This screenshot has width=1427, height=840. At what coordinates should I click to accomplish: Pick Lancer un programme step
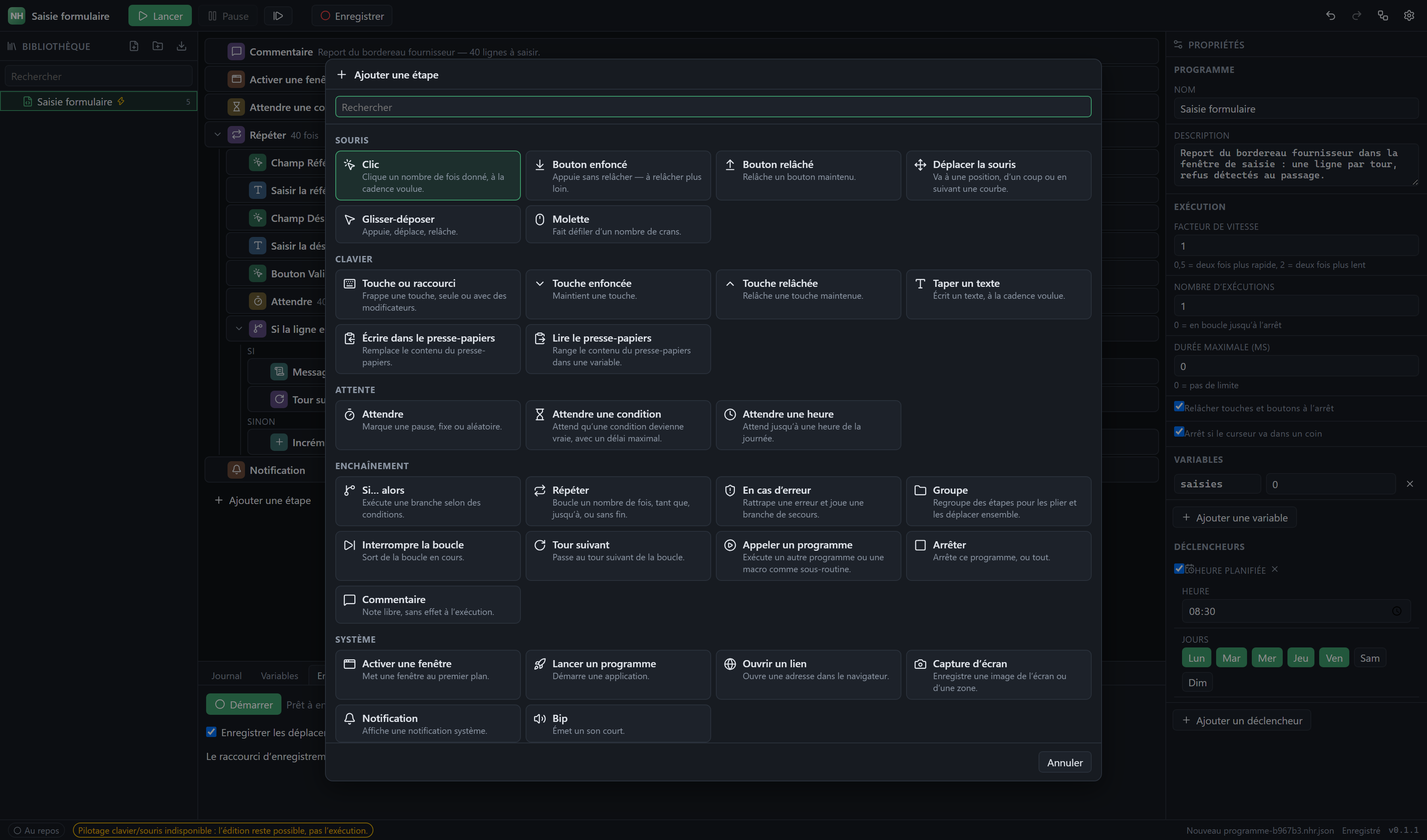(x=618, y=675)
